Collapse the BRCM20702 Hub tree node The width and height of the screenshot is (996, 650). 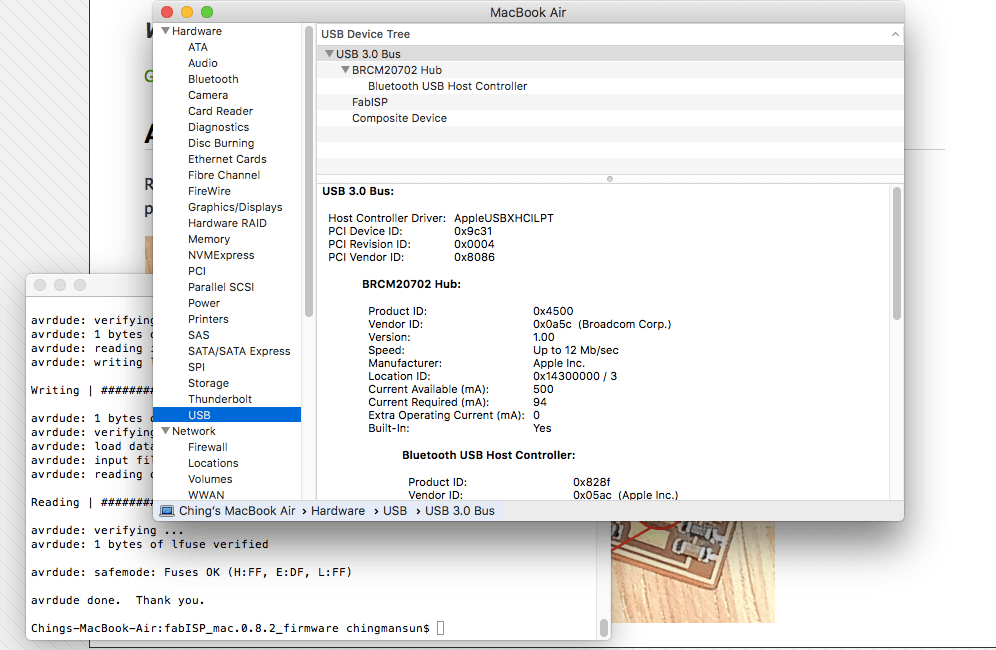[345, 70]
